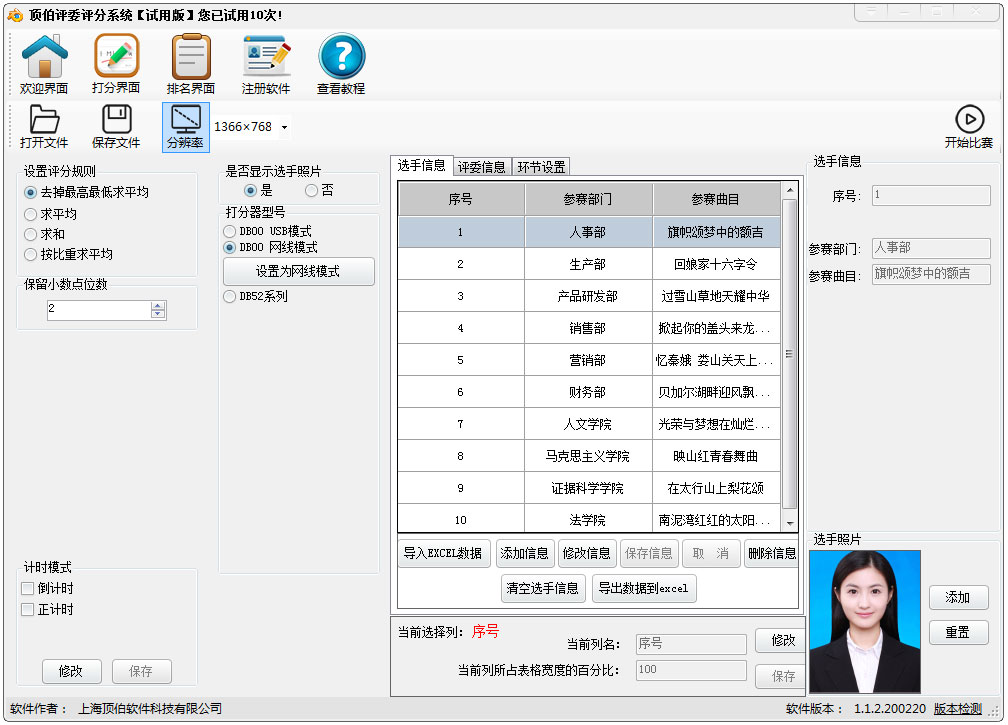1008x725 pixels.
Task: Click the table scrollbar down arrow
Action: point(790,524)
